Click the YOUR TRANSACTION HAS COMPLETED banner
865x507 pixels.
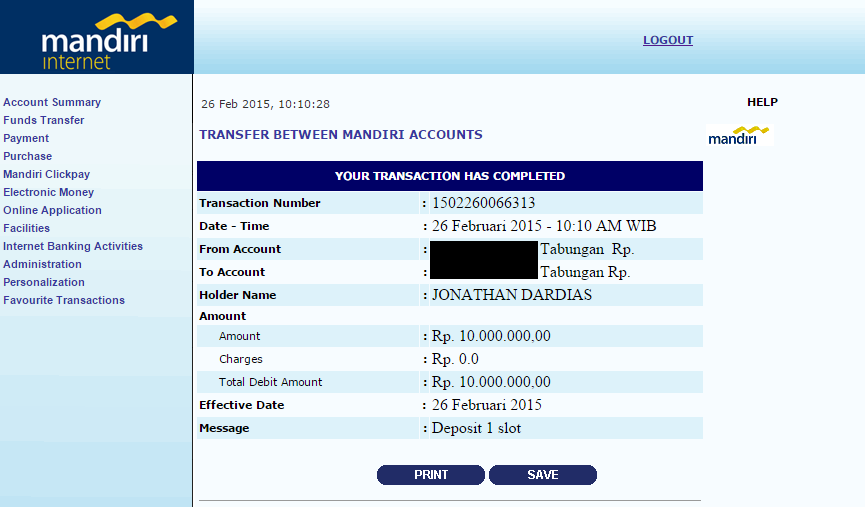pyautogui.click(x=450, y=176)
